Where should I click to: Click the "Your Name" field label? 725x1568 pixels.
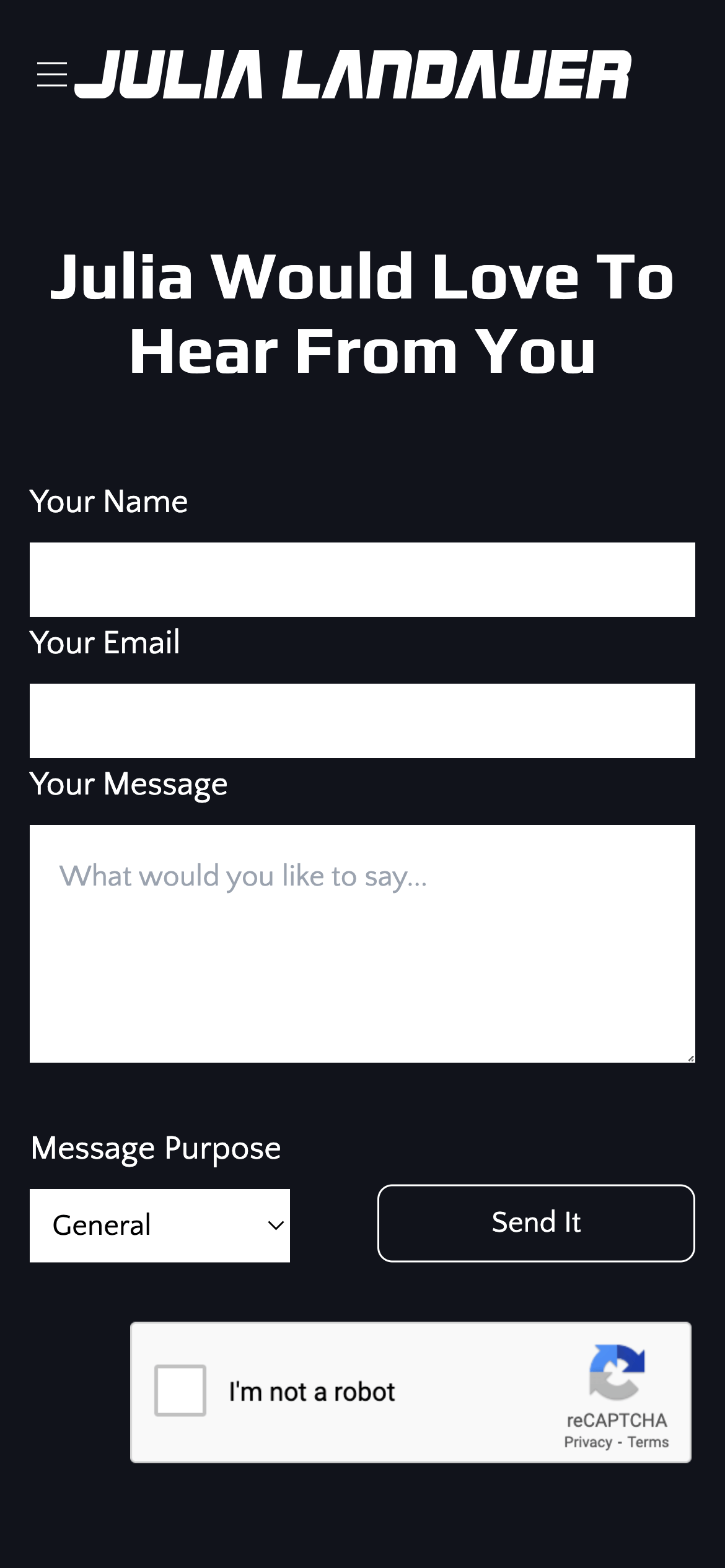pos(108,501)
